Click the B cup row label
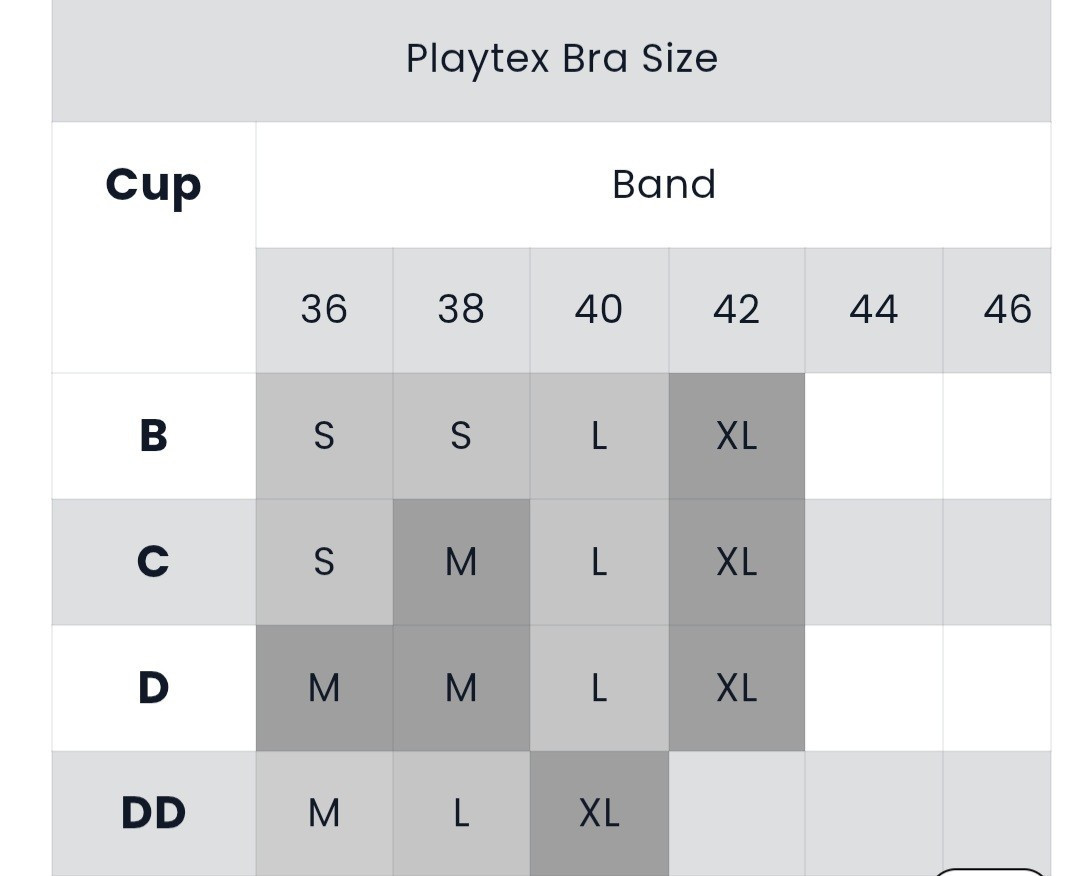This screenshot has width=1080, height=876. (154, 436)
